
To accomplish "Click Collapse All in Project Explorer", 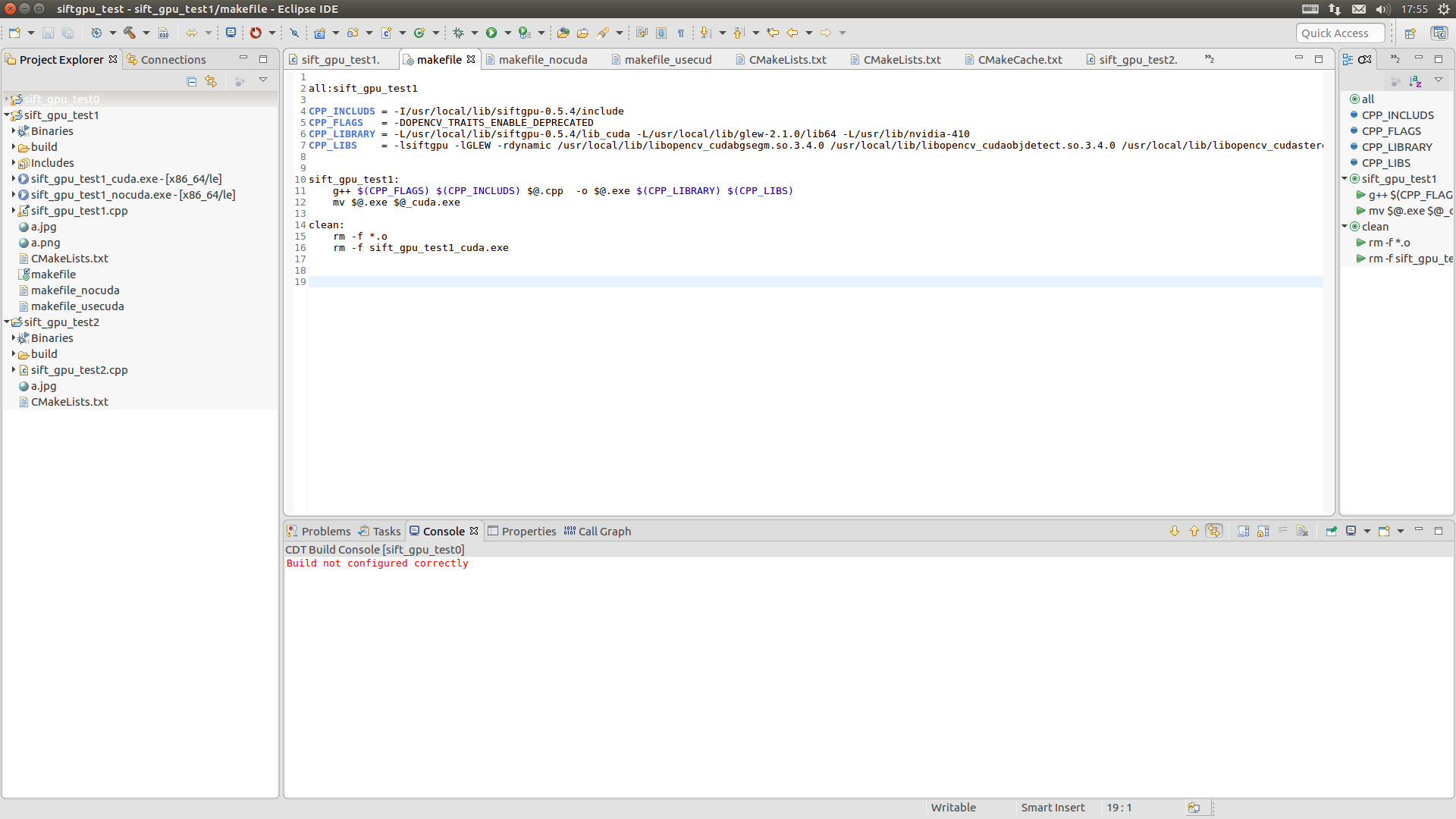I will click(191, 81).
